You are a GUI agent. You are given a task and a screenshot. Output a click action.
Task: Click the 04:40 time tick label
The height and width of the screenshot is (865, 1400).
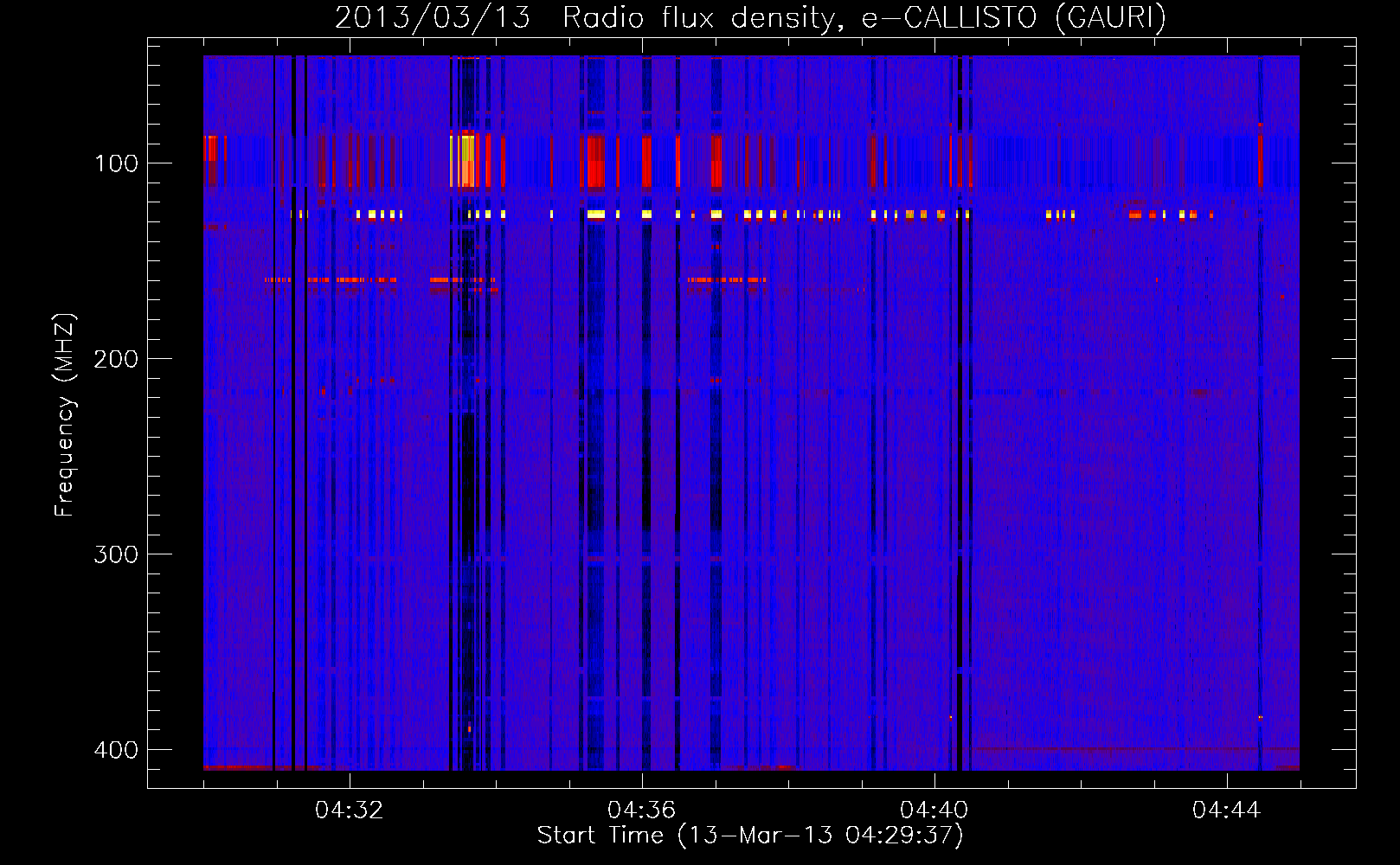coord(934,811)
